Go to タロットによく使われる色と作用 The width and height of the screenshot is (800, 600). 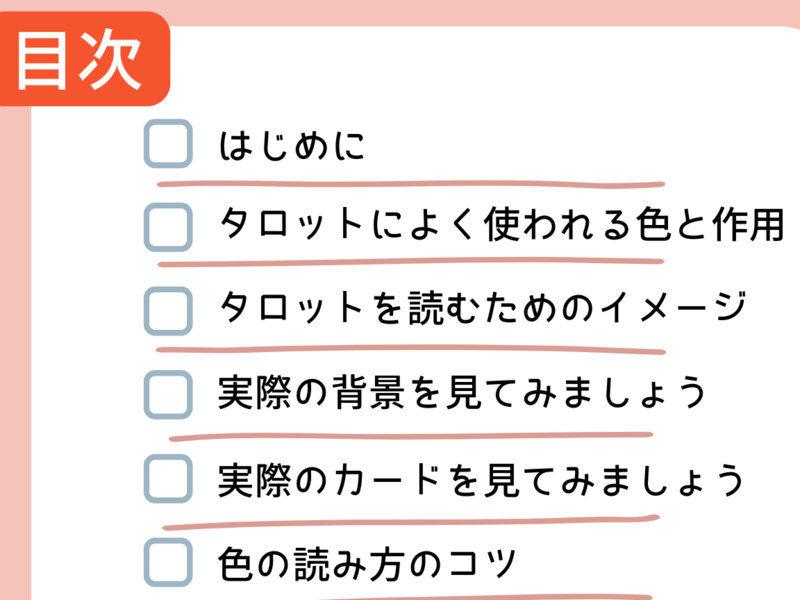coord(500,227)
